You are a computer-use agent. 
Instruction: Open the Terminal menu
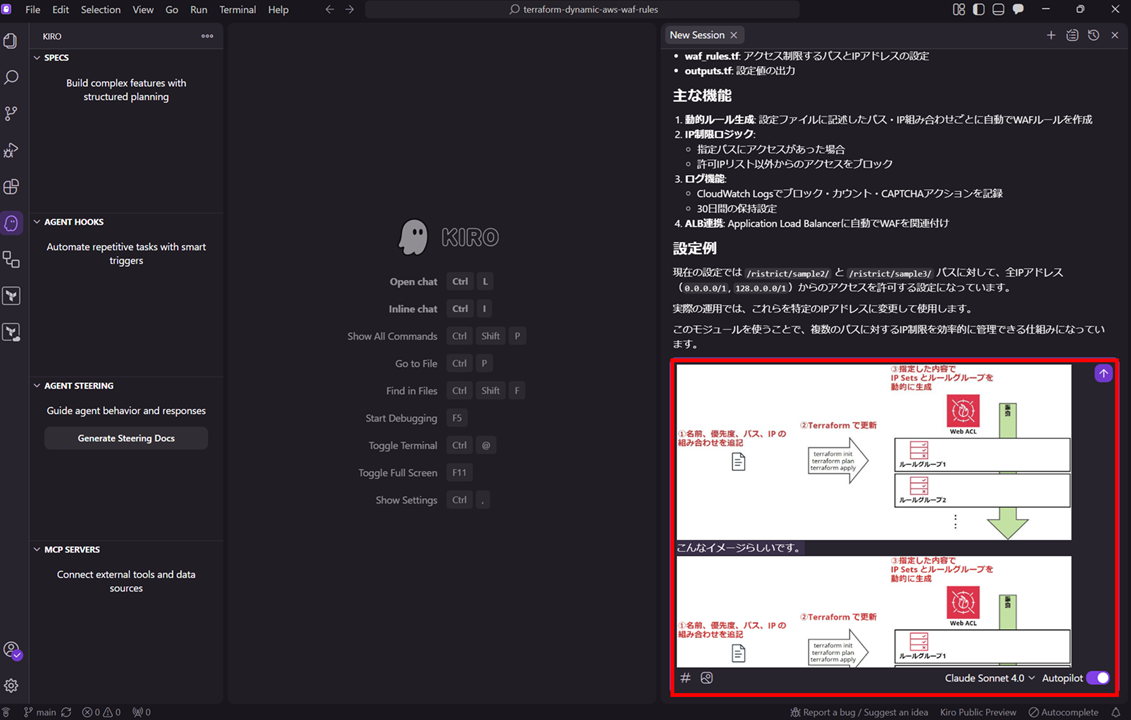click(x=237, y=9)
